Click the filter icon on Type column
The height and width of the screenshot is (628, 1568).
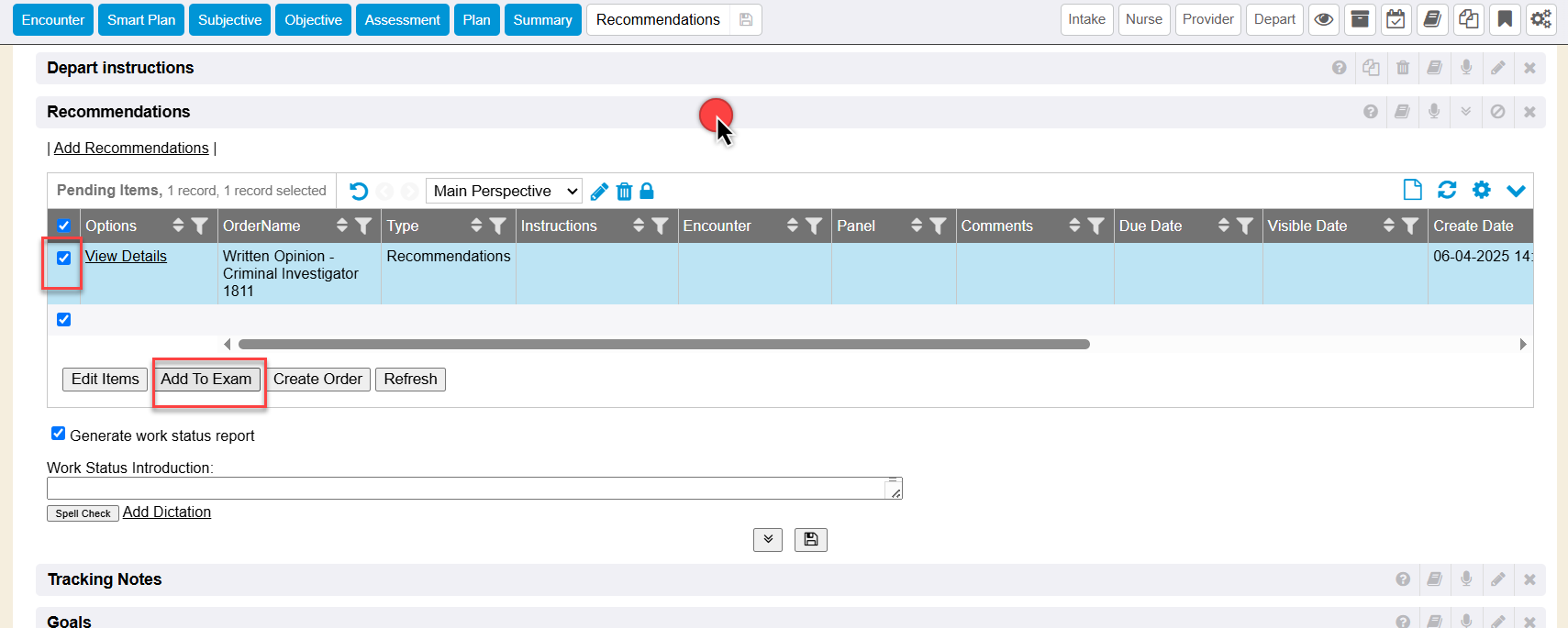[x=498, y=226]
